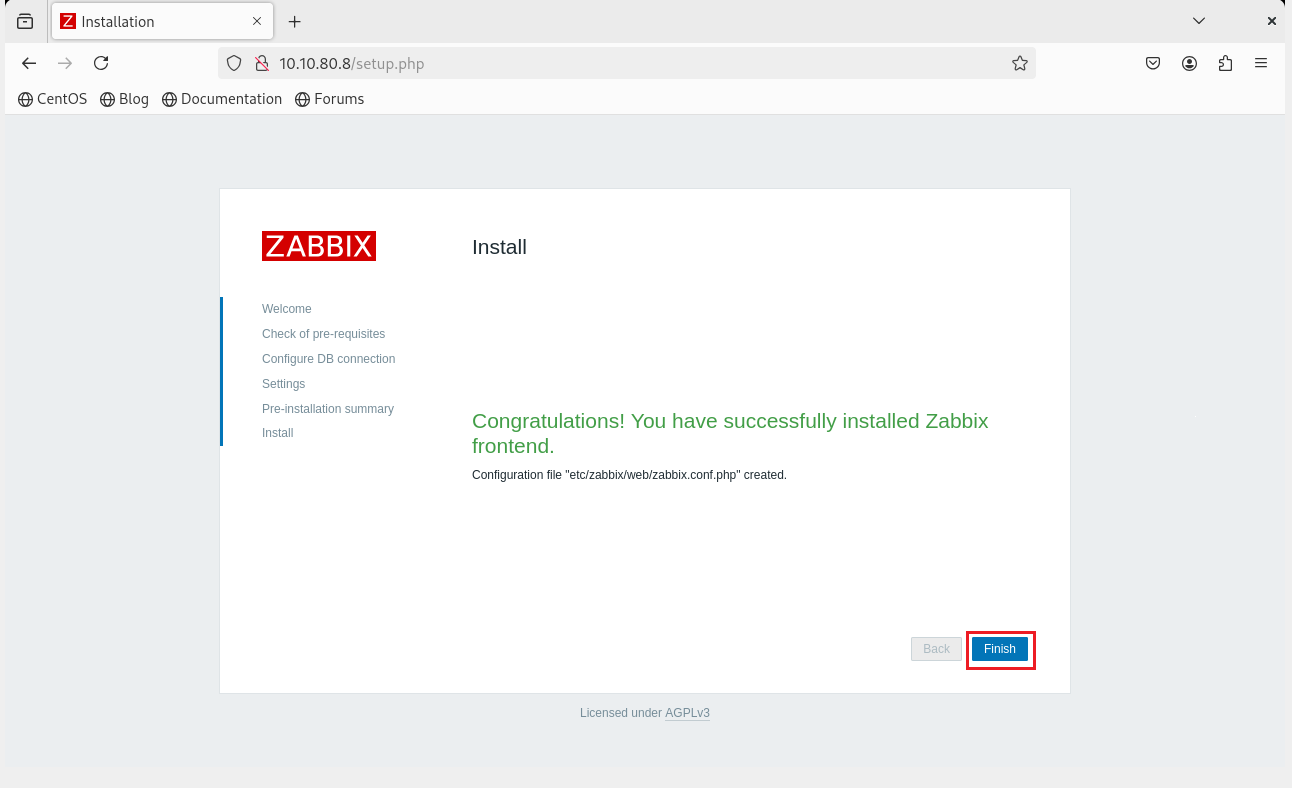Open a new tab with plus icon
Image resolution: width=1292 pixels, height=788 pixels.
[x=295, y=21]
